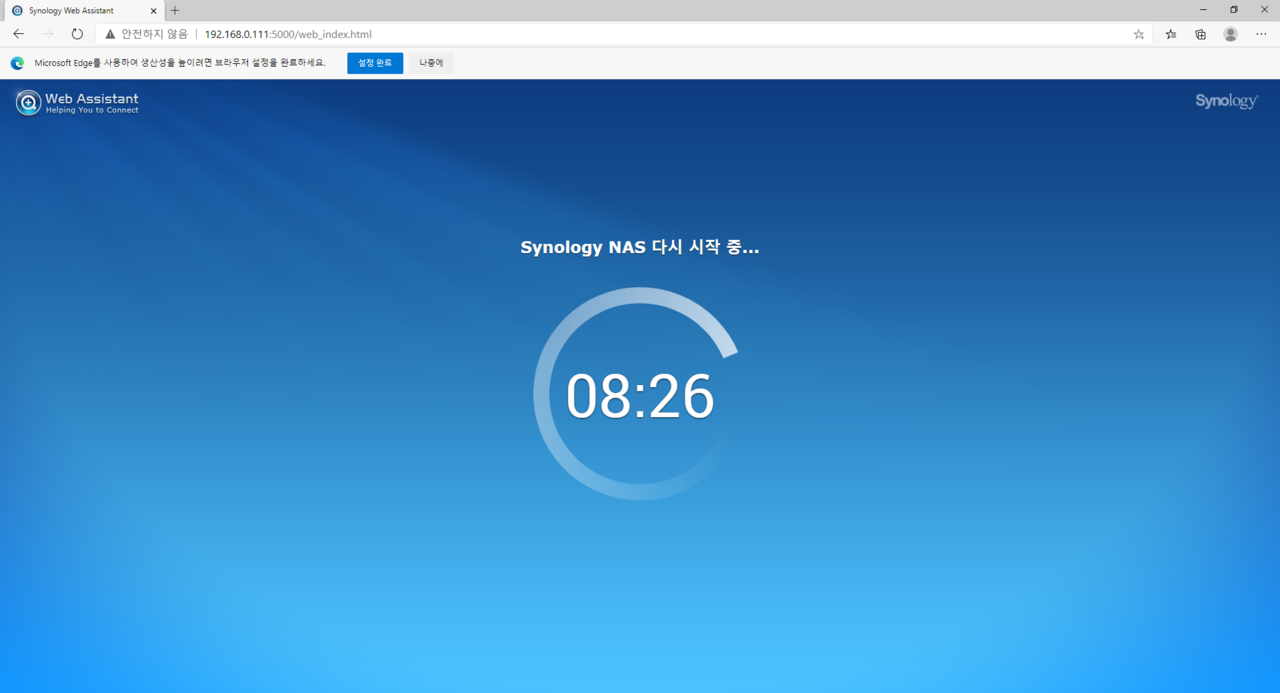
Task: Click the Synology brand logo
Action: point(1226,101)
